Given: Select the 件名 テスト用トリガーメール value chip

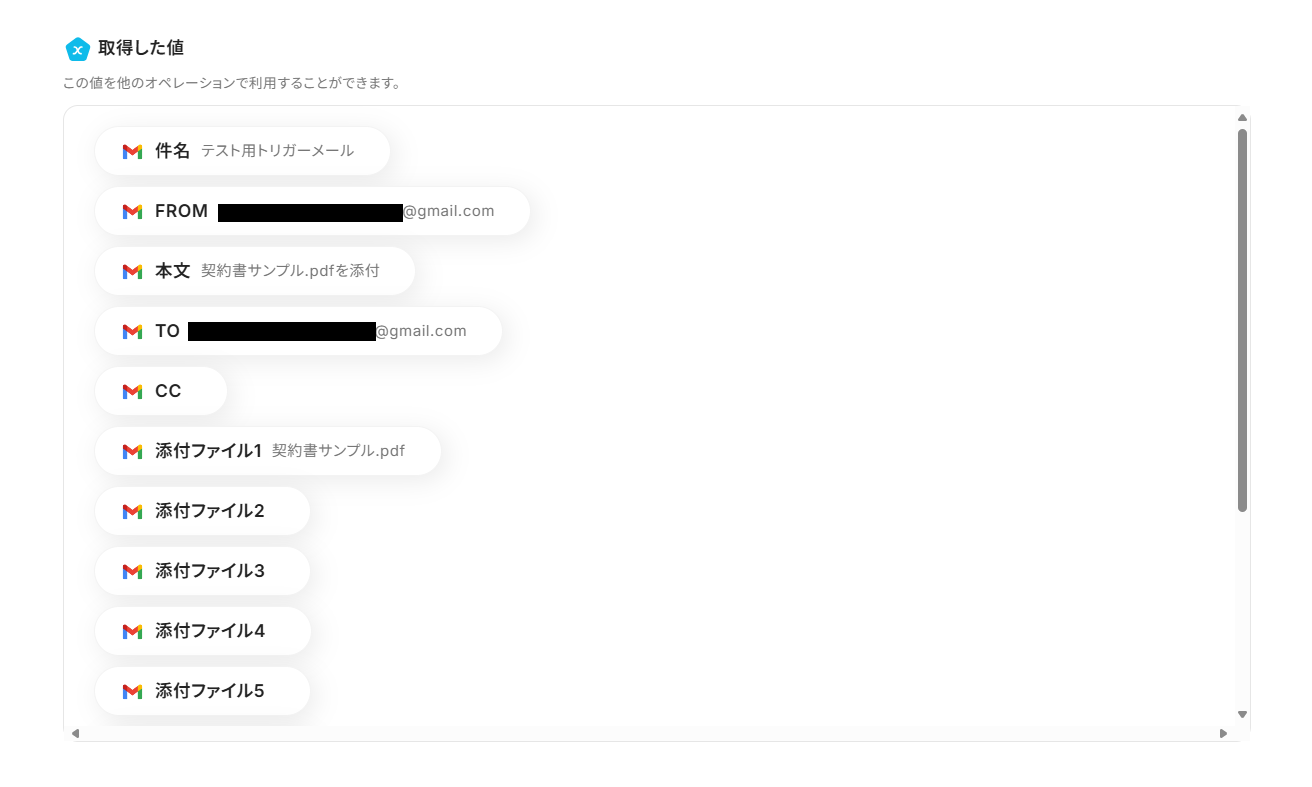Looking at the screenshot, I should [242, 151].
